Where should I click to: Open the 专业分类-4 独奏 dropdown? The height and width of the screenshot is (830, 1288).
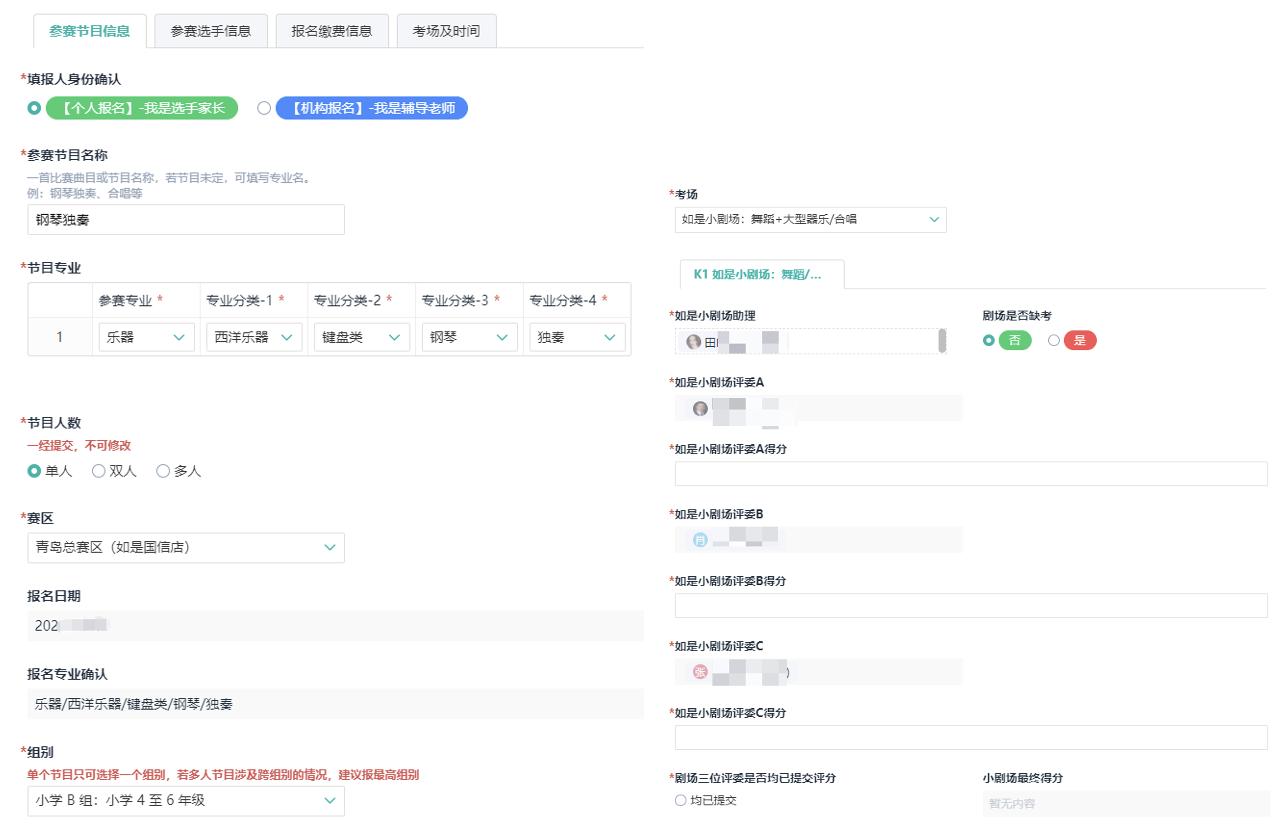tap(576, 338)
